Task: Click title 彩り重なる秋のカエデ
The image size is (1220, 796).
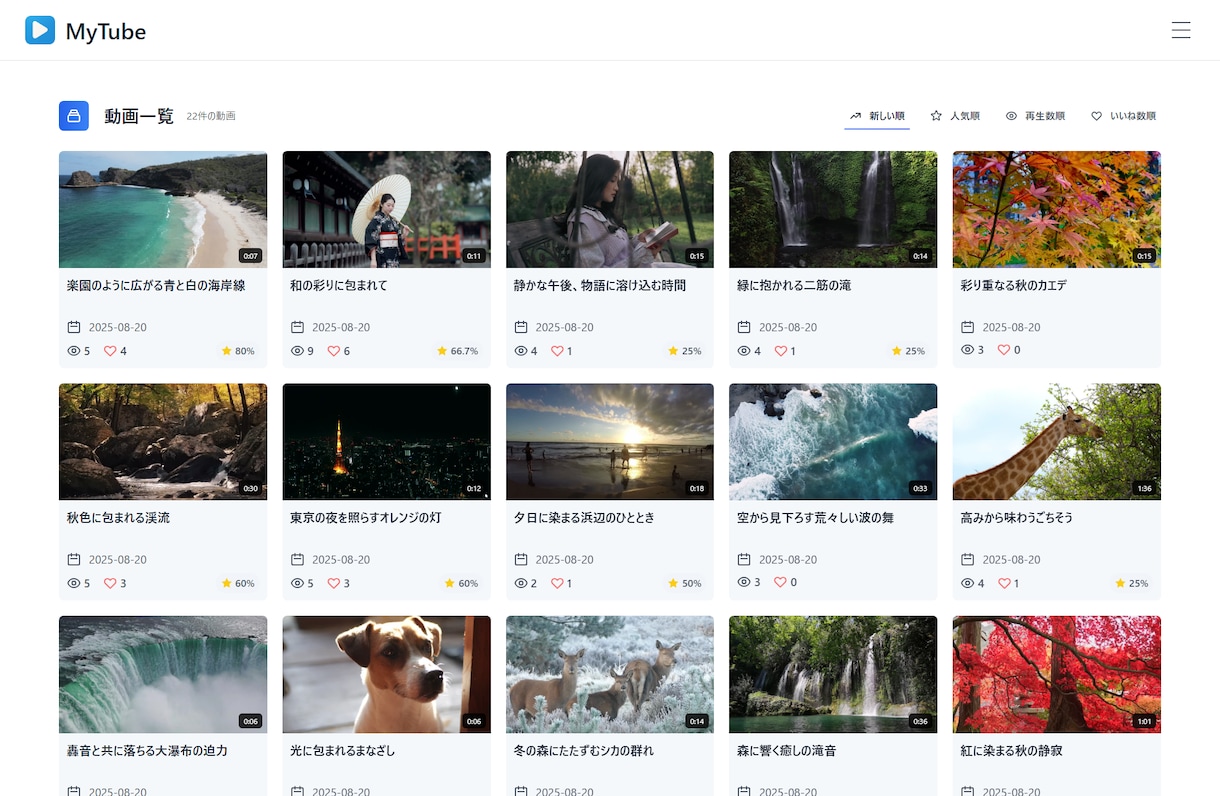Action: (1013, 285)
